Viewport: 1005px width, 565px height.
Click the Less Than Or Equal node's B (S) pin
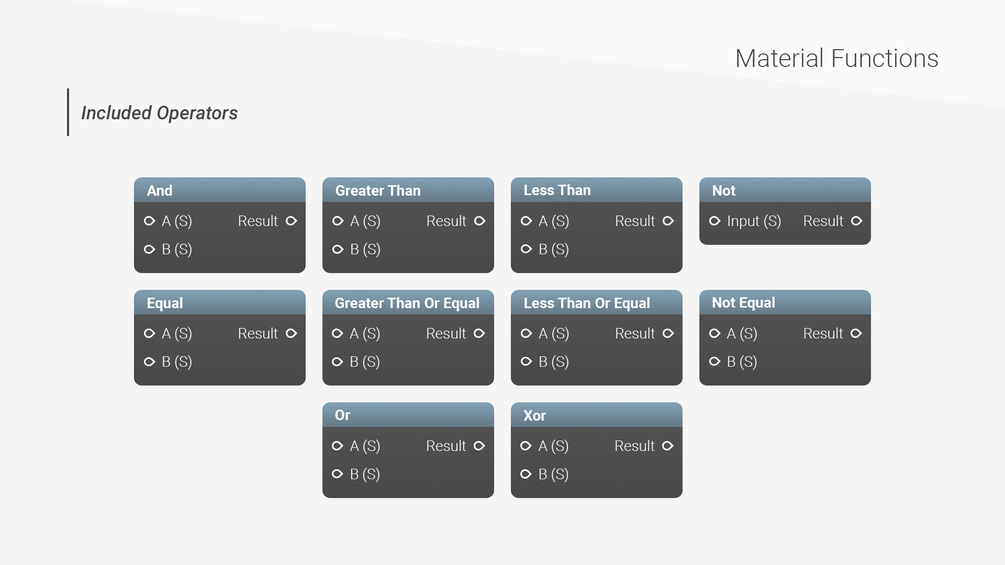[x=527, y=362]
